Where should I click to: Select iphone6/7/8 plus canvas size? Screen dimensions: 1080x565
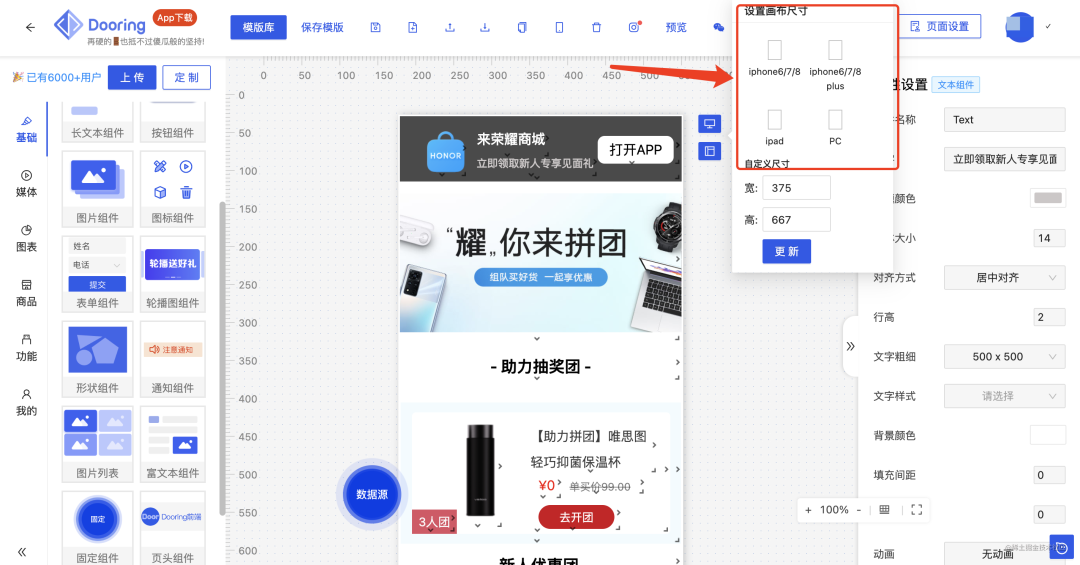click(835, 65)
